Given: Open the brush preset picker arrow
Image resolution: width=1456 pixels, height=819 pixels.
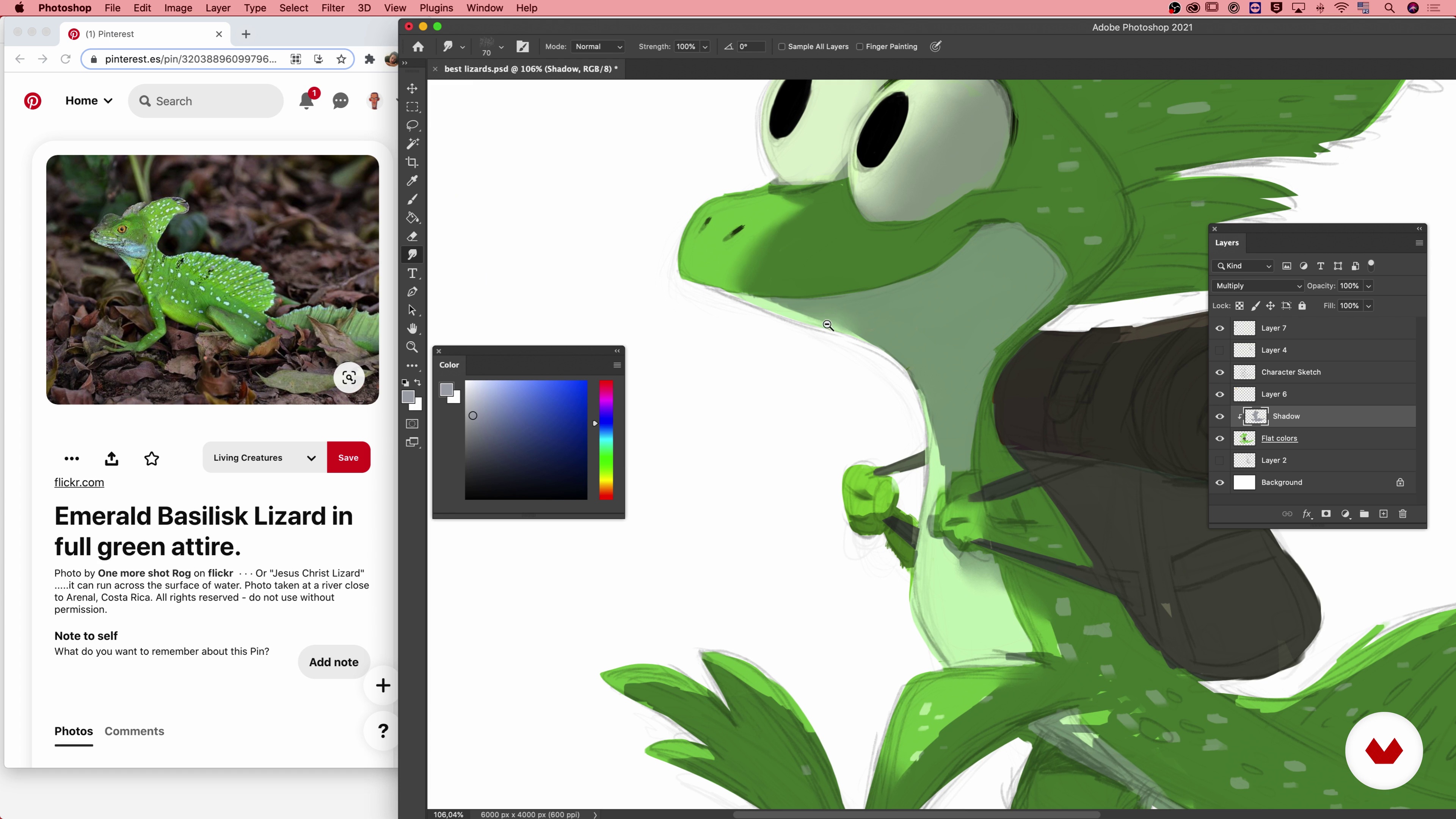Looking at the screenshot, I should pyautogui.click(x=501, y=47).
